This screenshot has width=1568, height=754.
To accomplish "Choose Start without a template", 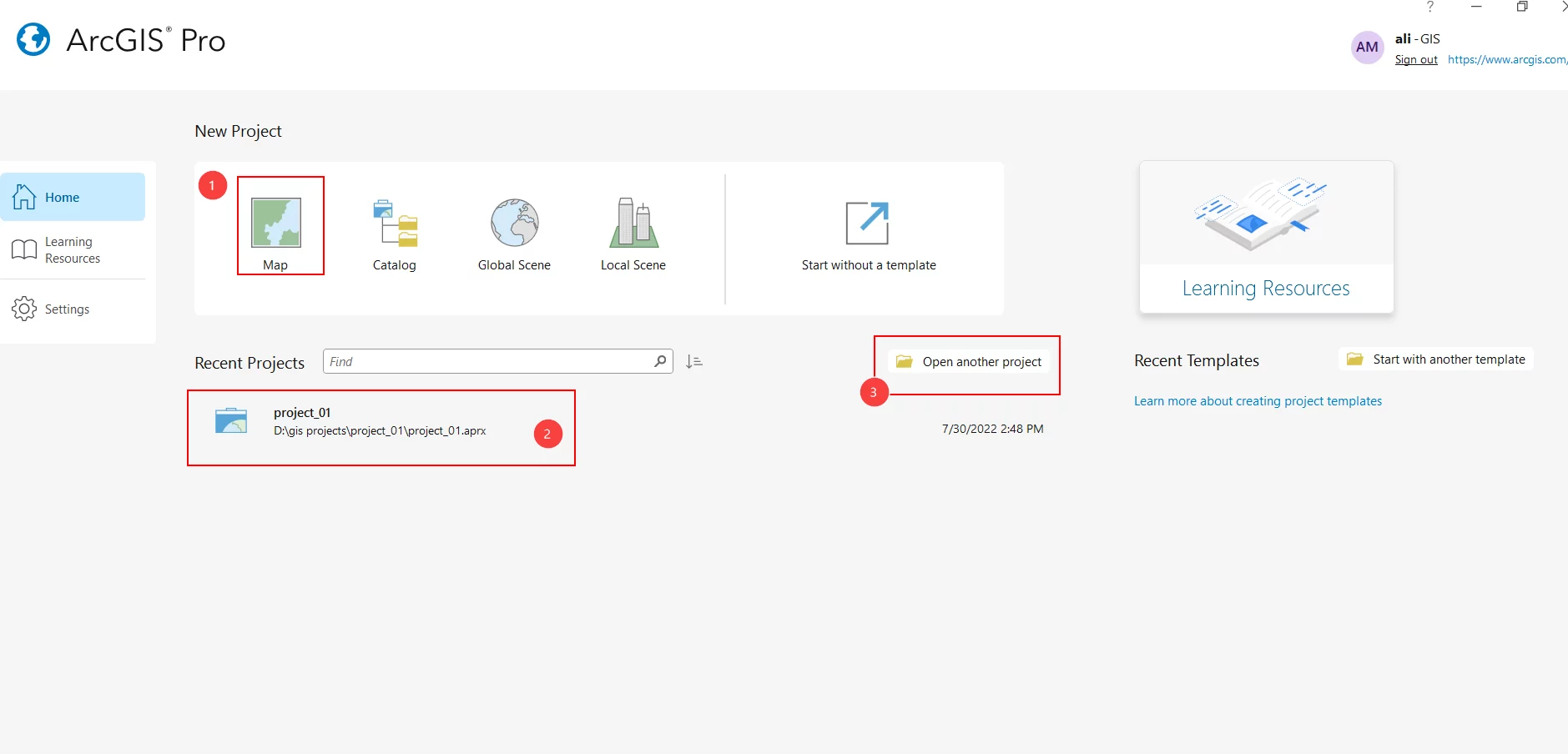I will pyautogui.click(x=868, y=236).
